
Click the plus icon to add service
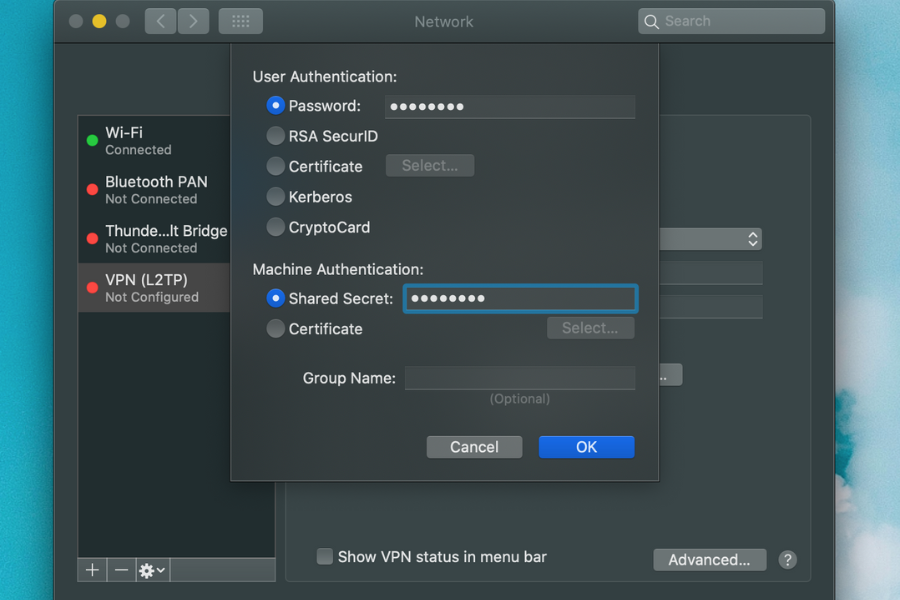click(92, 570)
